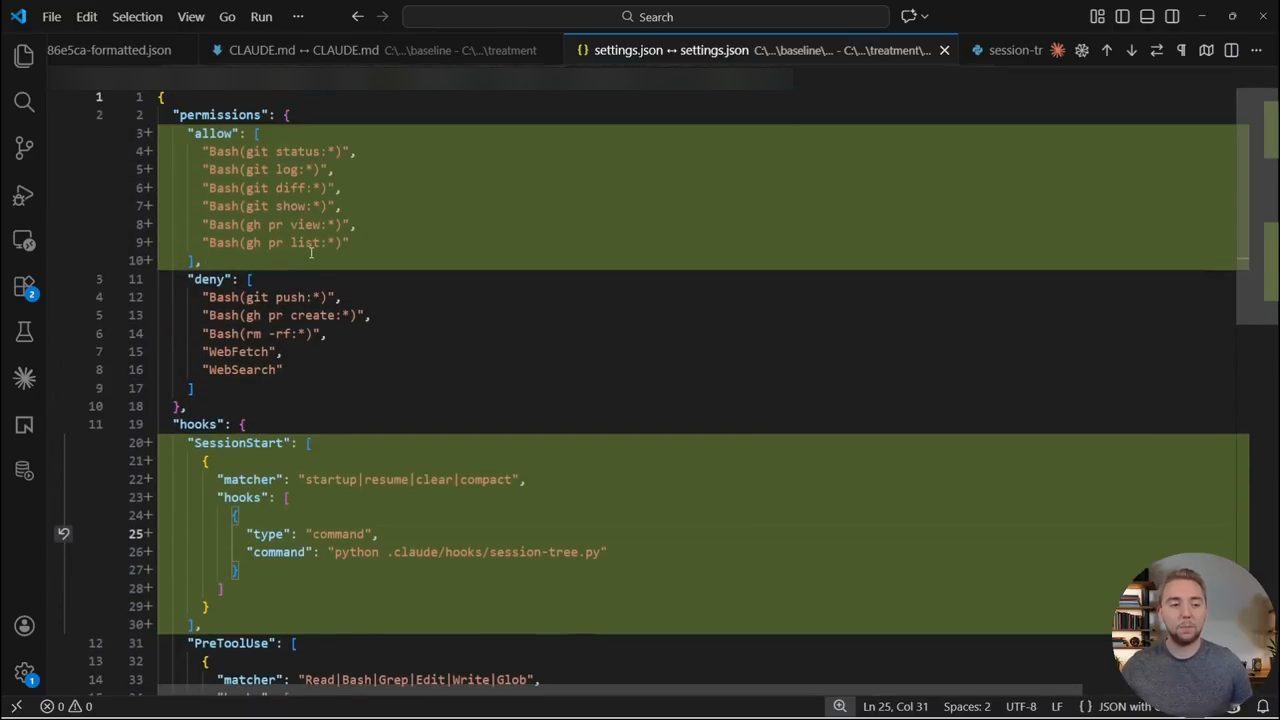Open notifications bell in status bar
Viewport: 1280px width, 720px height.
pos(1263,707)
